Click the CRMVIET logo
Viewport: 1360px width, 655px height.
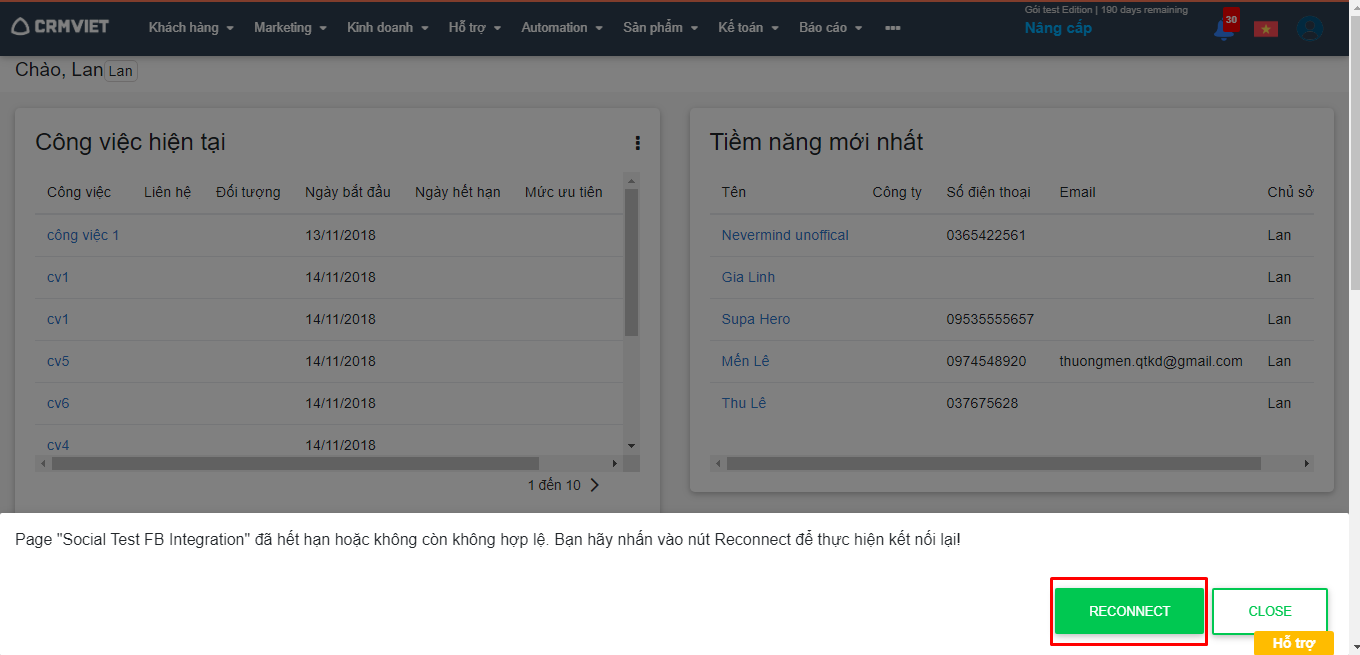click(60, 27)
